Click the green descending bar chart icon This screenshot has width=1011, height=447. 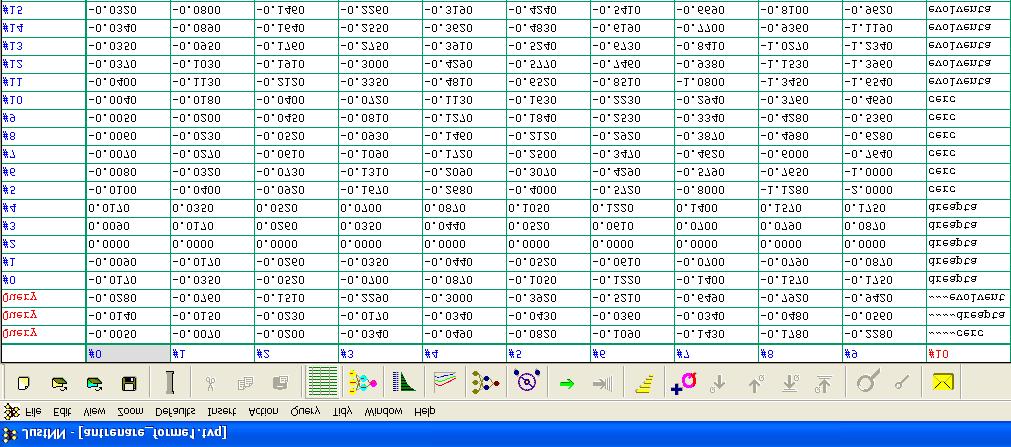click(404, 382)
